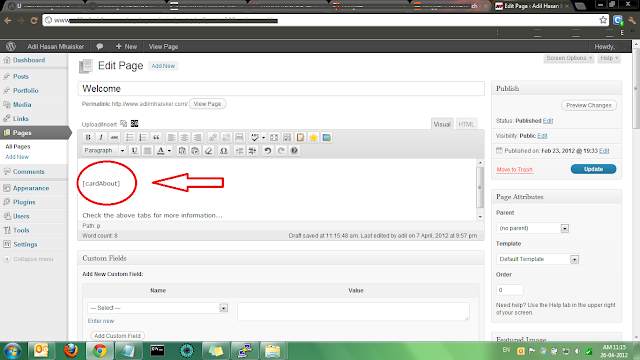Image resolution: width=640 pixels, height=360 pixels.
Task: Click the unlink icon
Action: (226, 138)
